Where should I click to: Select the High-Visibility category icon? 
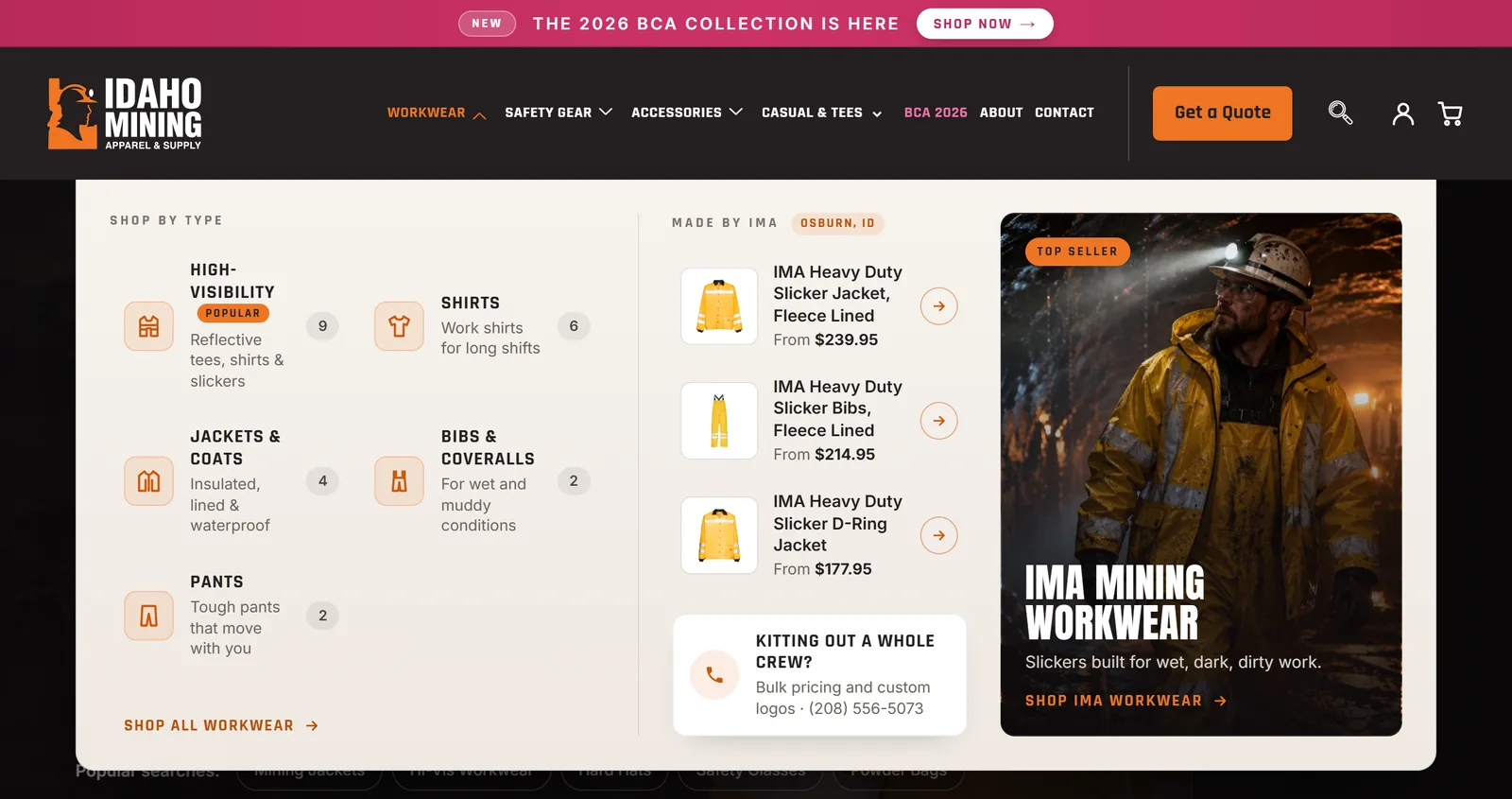(149, 326)
